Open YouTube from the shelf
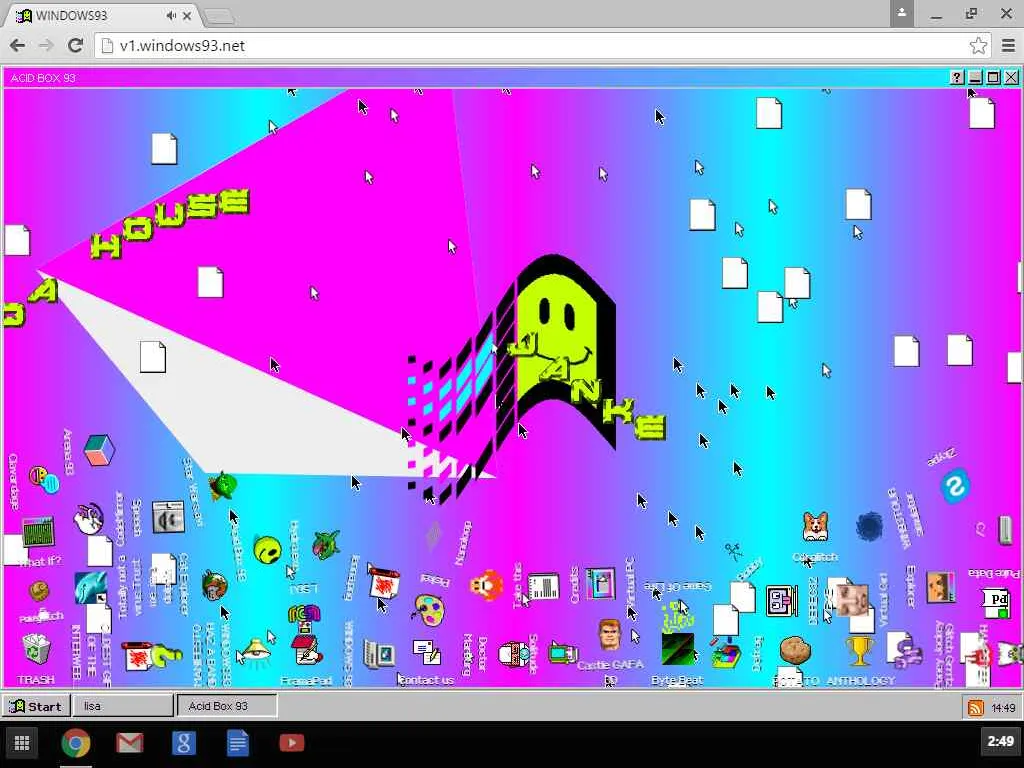The image size is (1024, 768). pos(292,743)
